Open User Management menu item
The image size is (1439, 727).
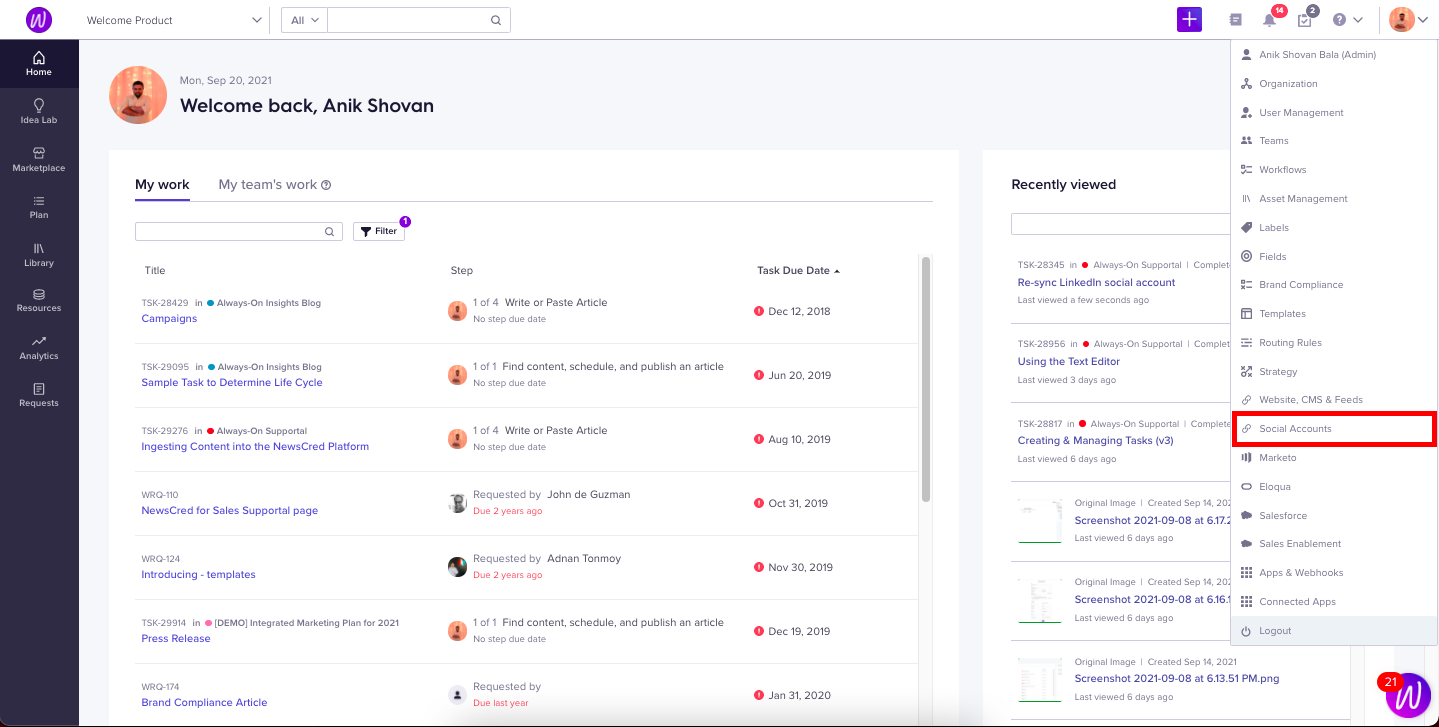pos(1334,113)
